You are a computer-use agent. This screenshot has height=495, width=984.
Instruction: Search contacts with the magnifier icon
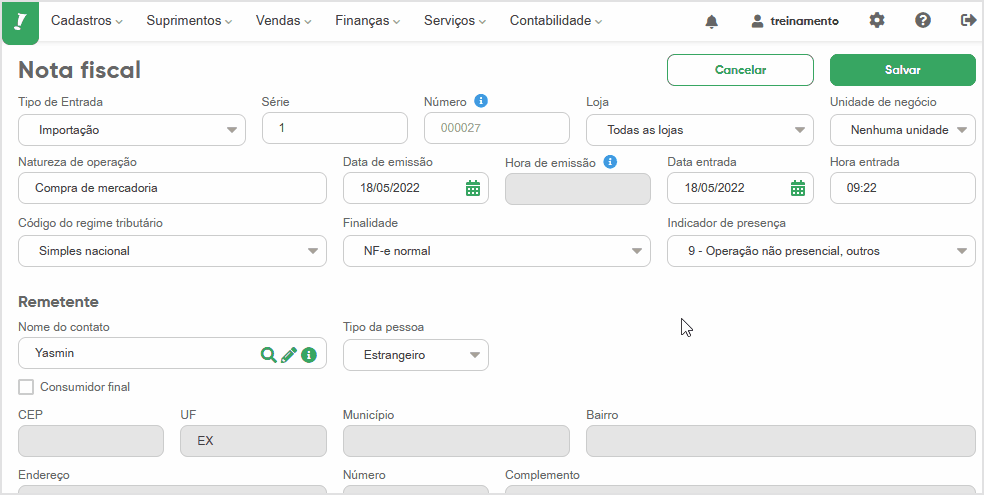pos(269,355)
